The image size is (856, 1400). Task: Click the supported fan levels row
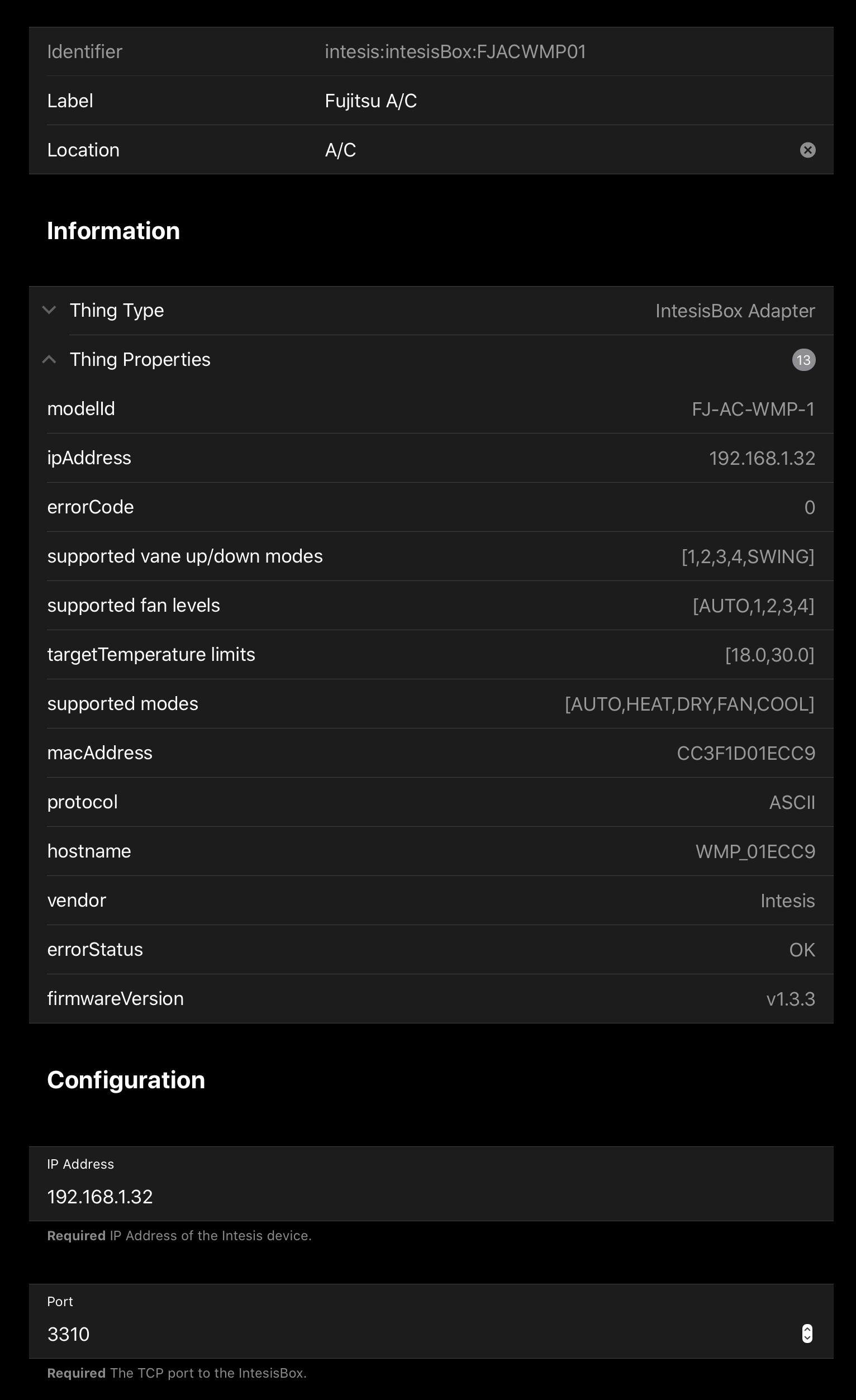(431, 606)
